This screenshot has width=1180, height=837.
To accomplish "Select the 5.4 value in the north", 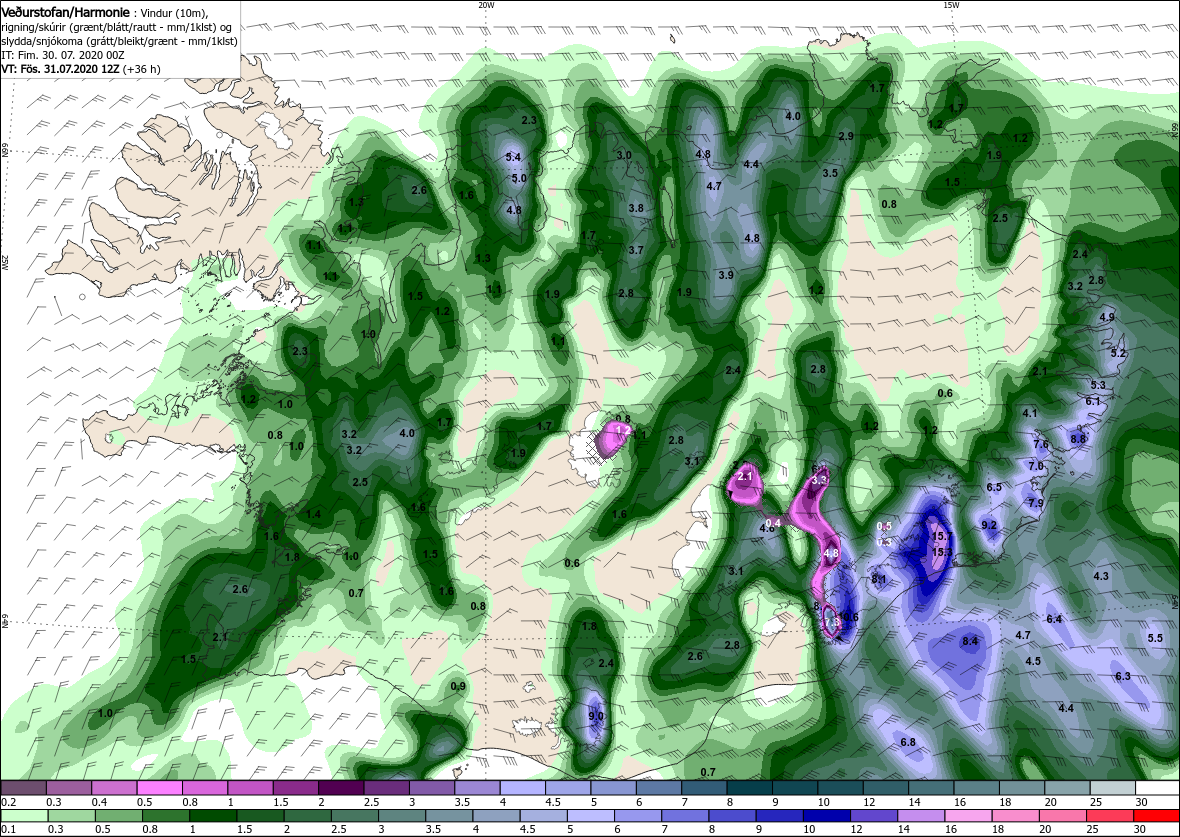I will 513,157.
